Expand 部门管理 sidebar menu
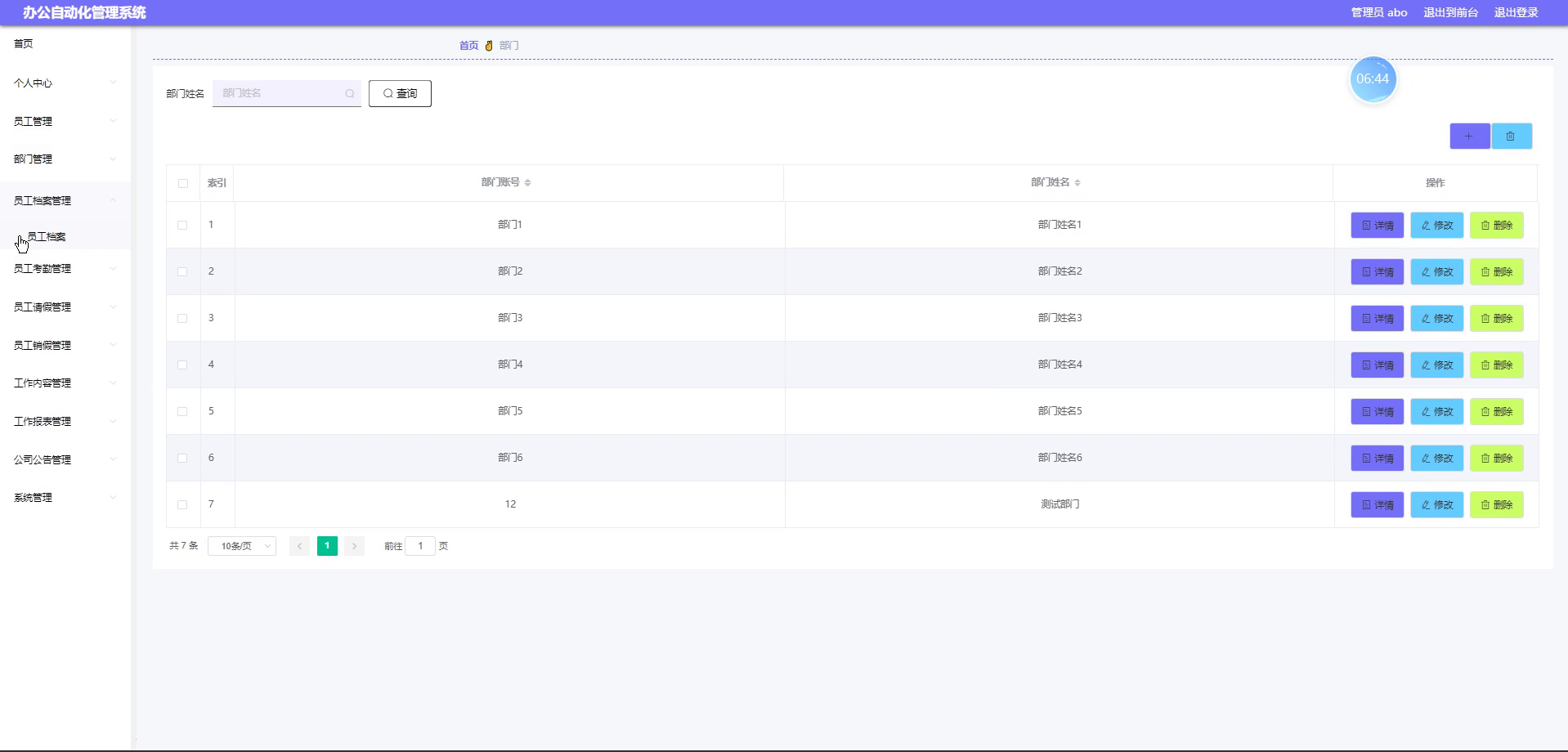Image resolution: width=1568 pixels, height=752 pixels. 65,159
